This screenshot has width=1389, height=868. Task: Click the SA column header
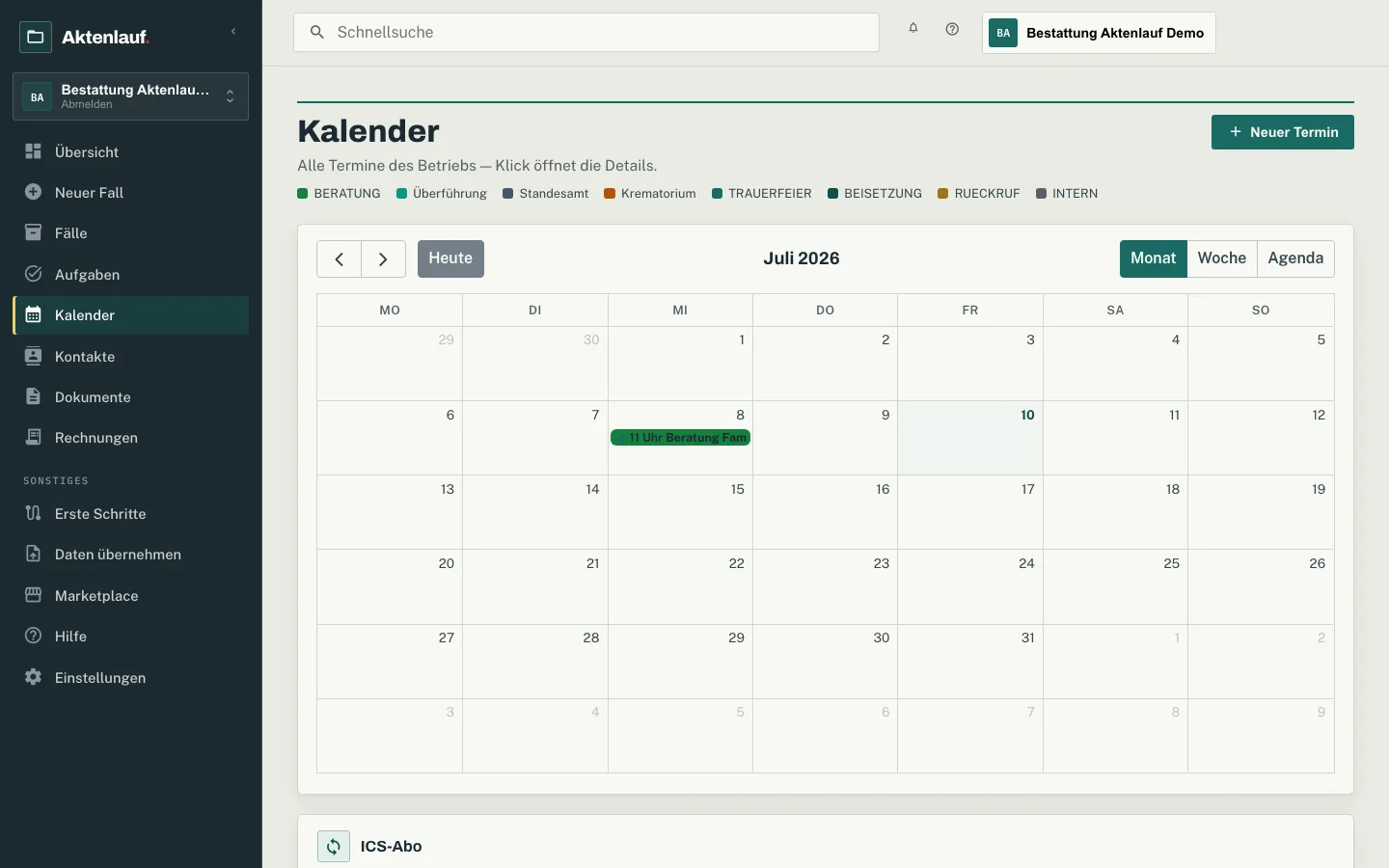[x=1115, y=311]
